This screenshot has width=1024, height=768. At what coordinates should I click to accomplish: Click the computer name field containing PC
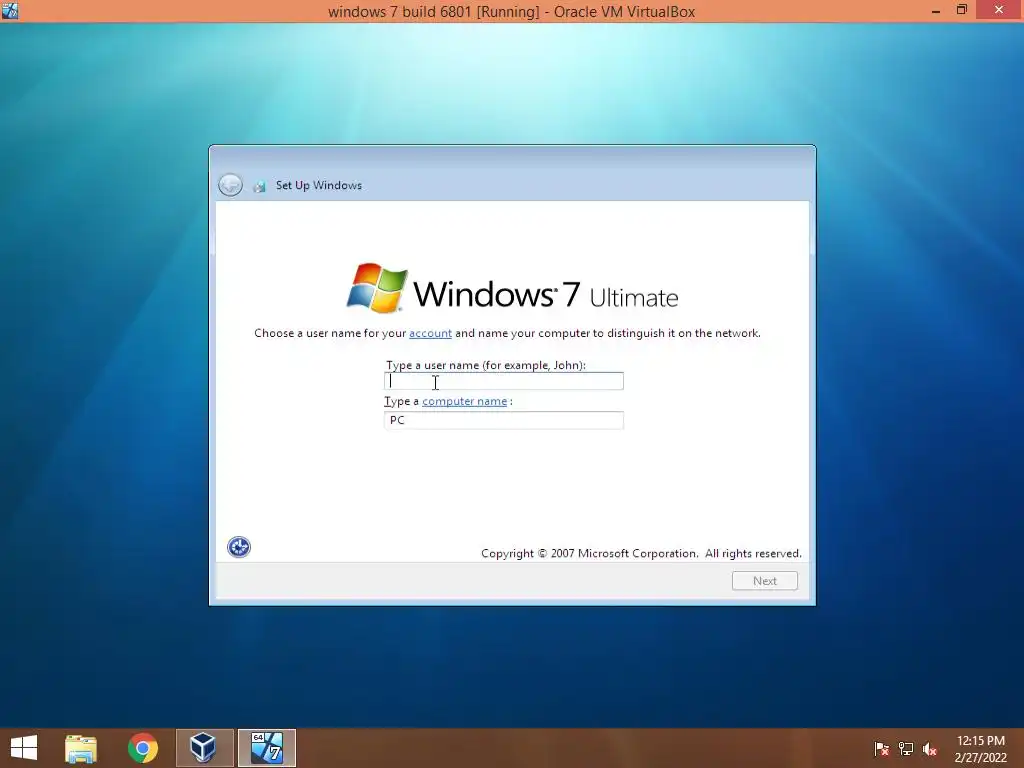point(504,420)
